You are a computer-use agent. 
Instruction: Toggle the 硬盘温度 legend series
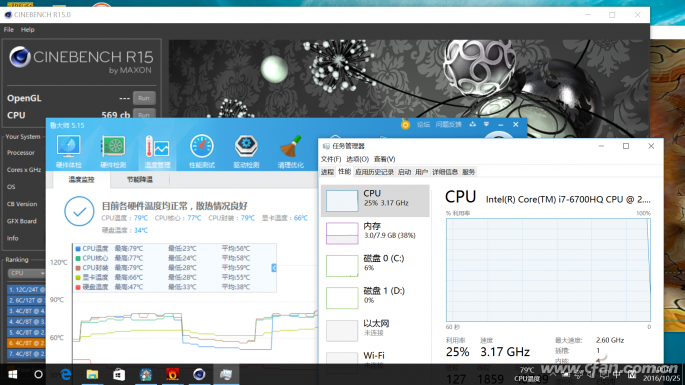(92, 287)
